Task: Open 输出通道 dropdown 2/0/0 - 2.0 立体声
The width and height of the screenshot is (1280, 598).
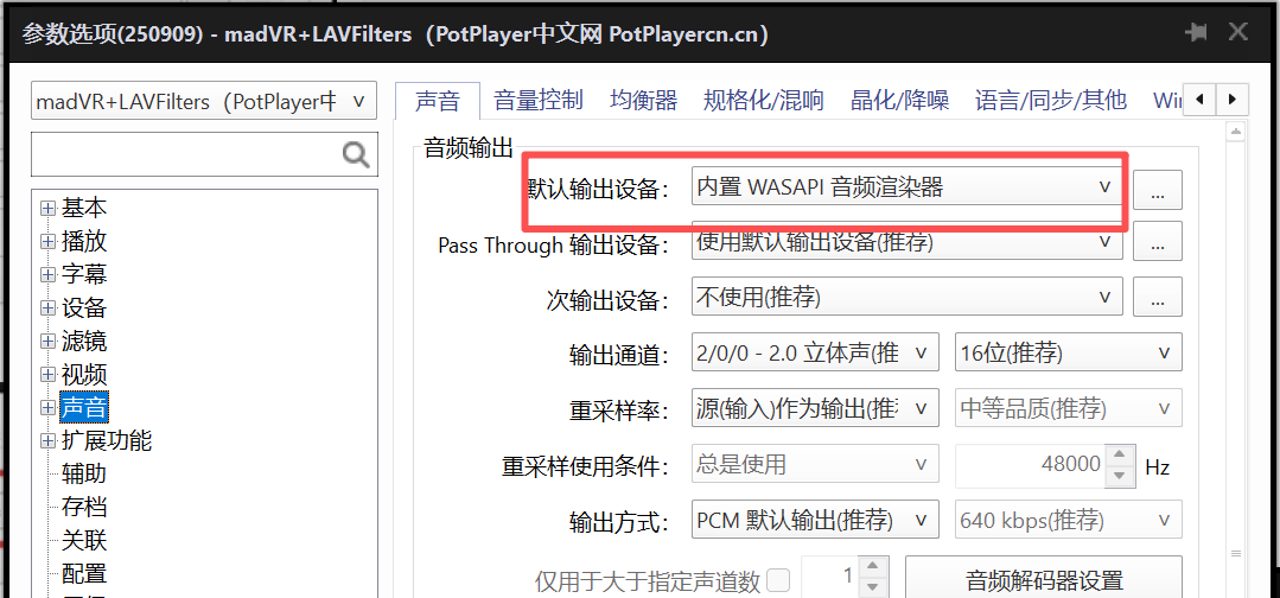Action: click(x=815, y=352)
